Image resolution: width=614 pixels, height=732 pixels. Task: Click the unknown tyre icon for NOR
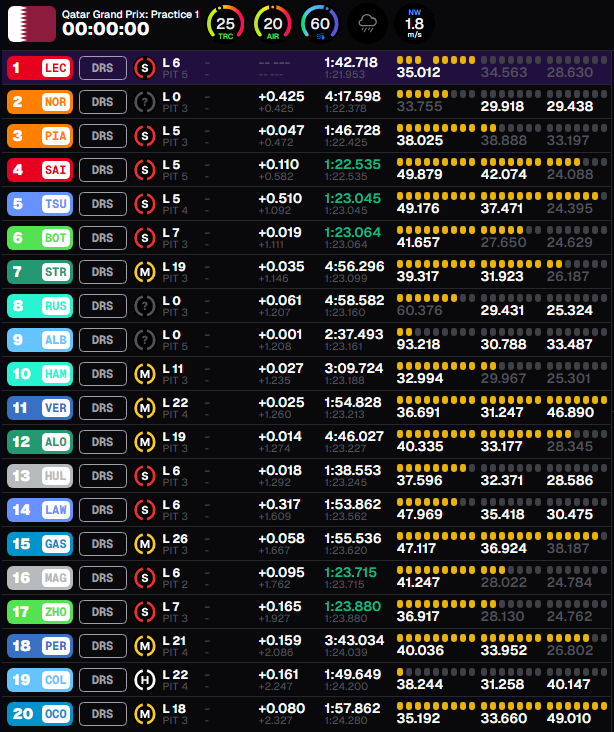pos(145,102)
